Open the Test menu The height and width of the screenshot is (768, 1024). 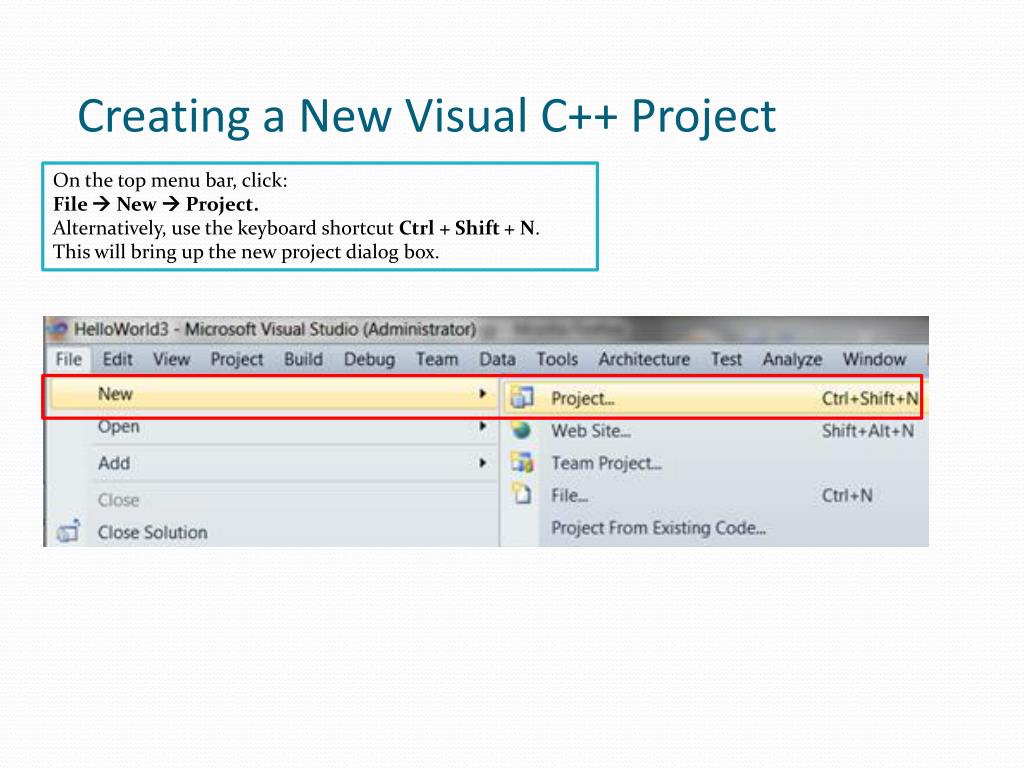pyautogui.click(x=726, y=359)
